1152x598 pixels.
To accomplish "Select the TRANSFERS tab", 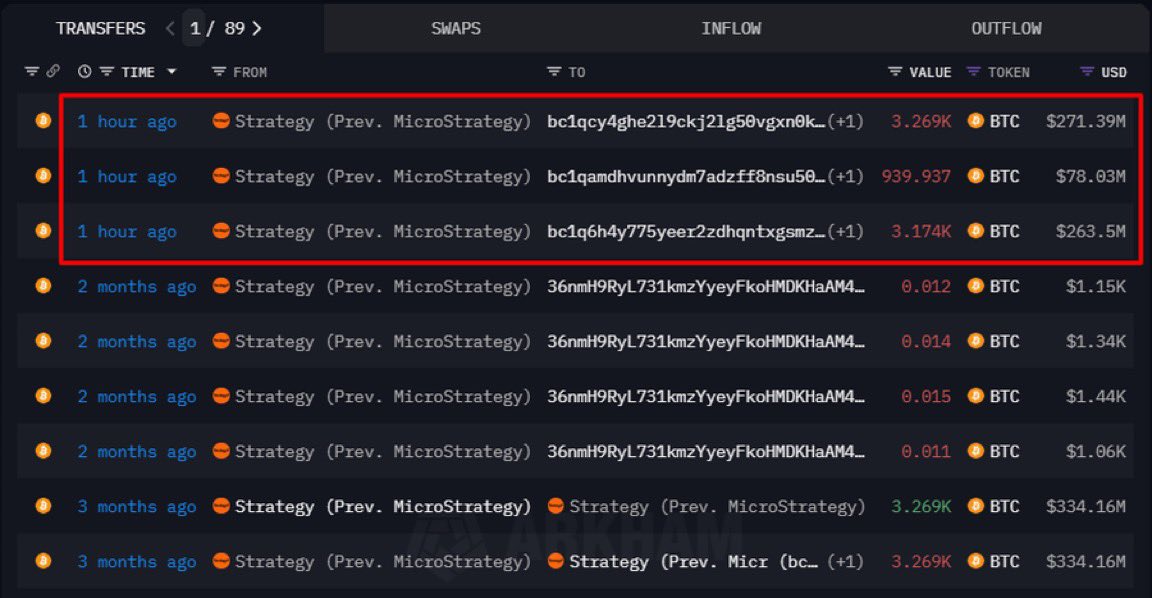I will pos(101,29).
